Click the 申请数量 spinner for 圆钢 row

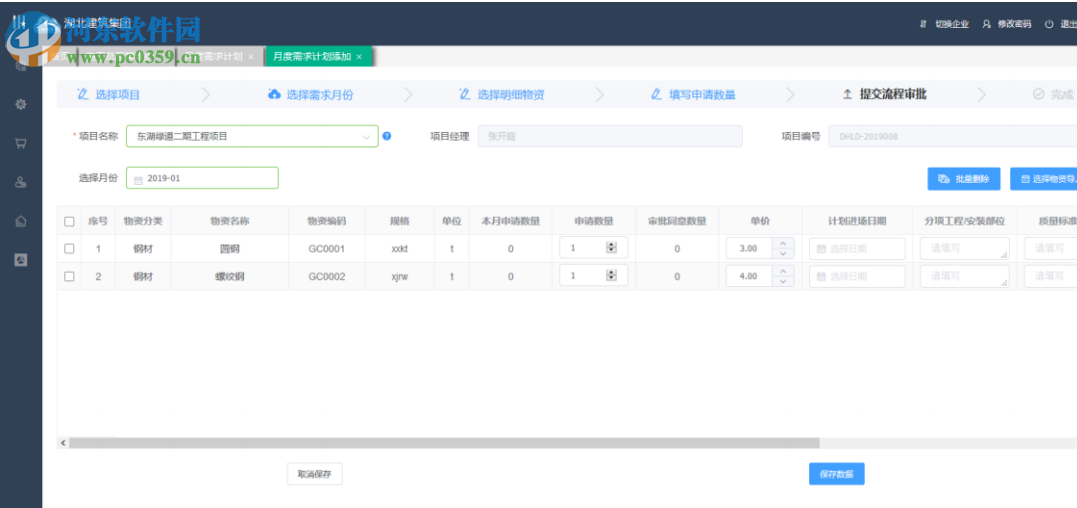611,248
